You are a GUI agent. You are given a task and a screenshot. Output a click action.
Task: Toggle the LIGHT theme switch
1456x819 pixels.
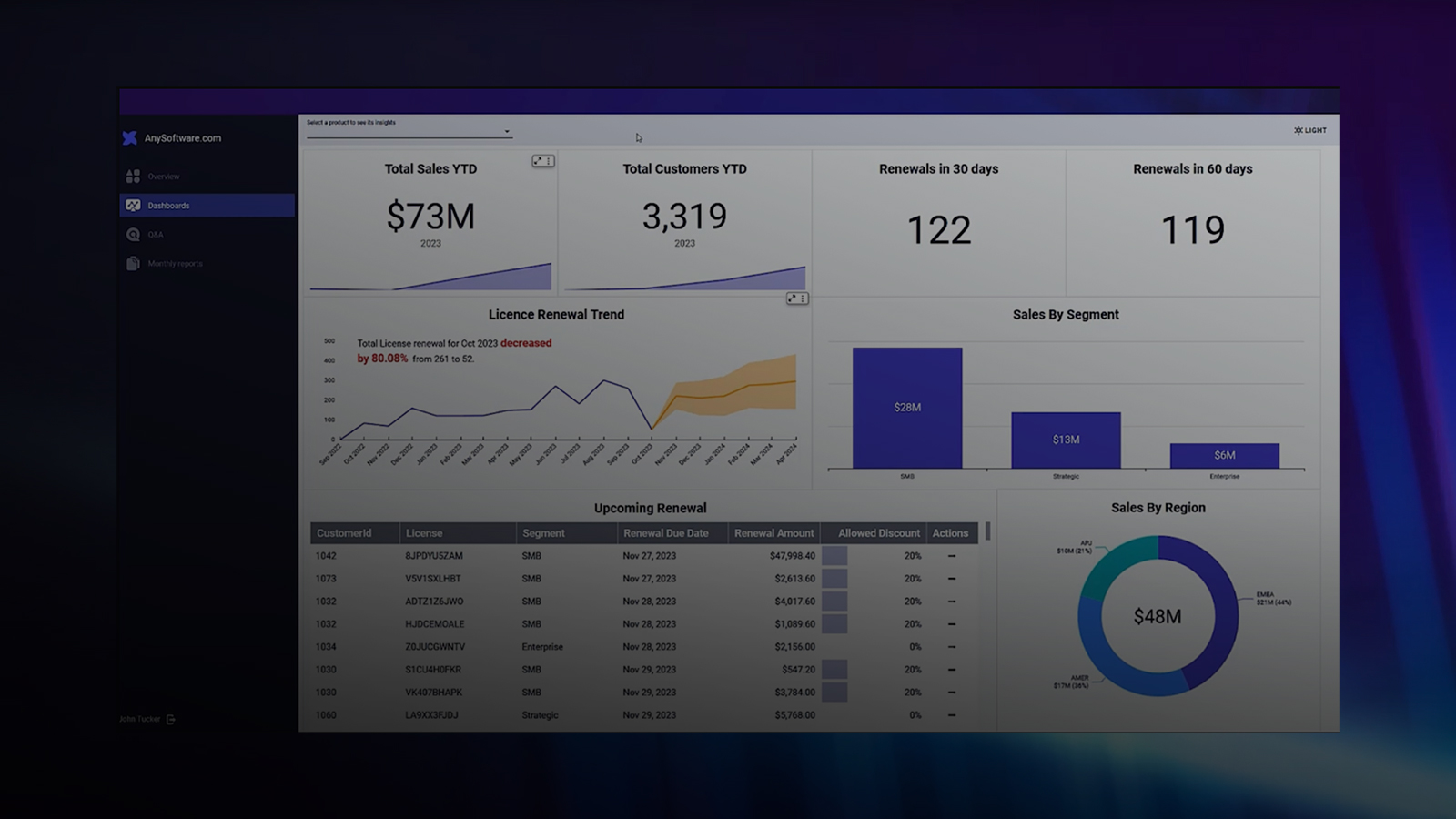click(1309, 130)
